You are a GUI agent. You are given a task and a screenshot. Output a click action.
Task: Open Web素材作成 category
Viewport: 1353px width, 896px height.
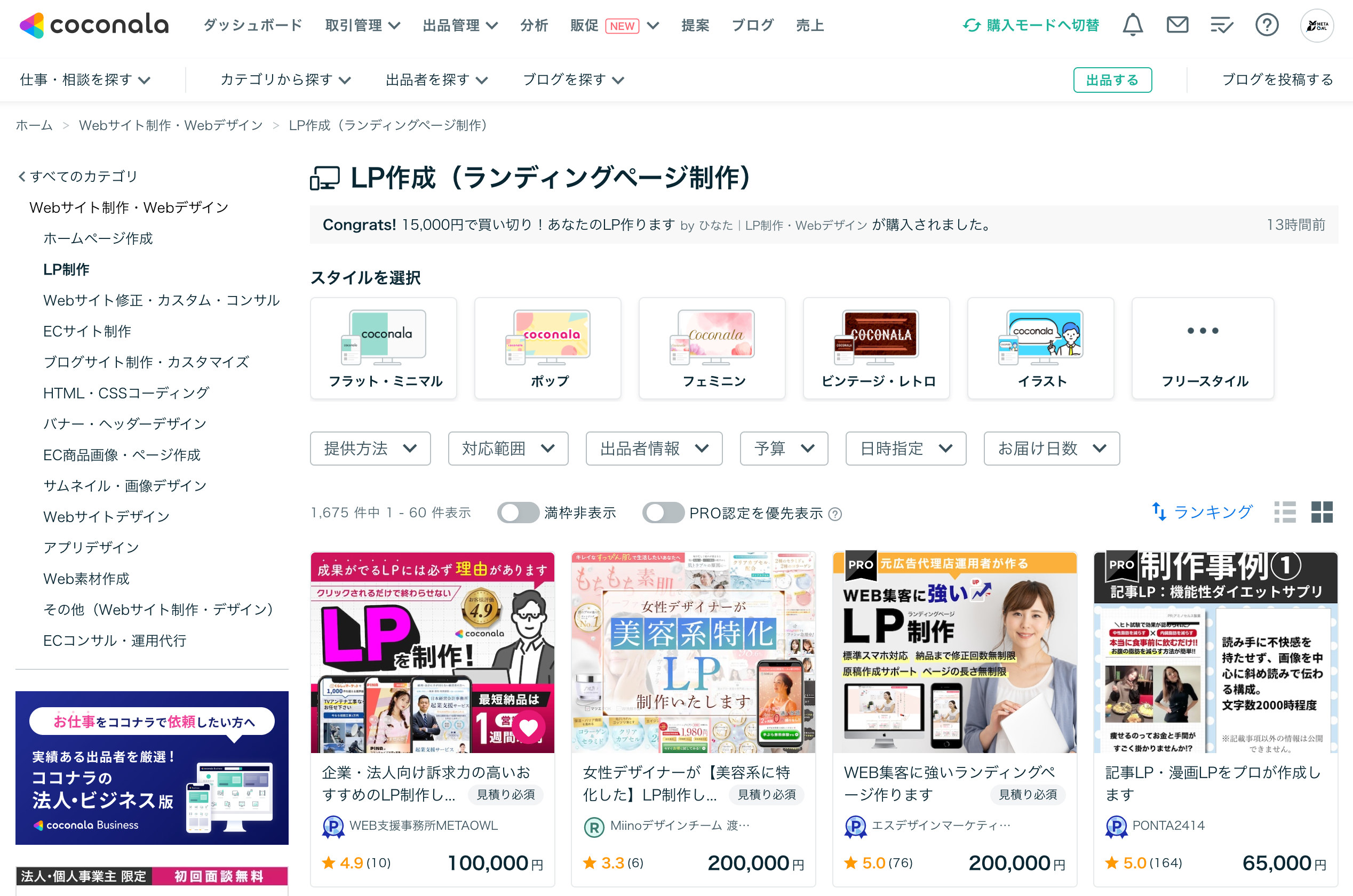[x=86, y=579]
